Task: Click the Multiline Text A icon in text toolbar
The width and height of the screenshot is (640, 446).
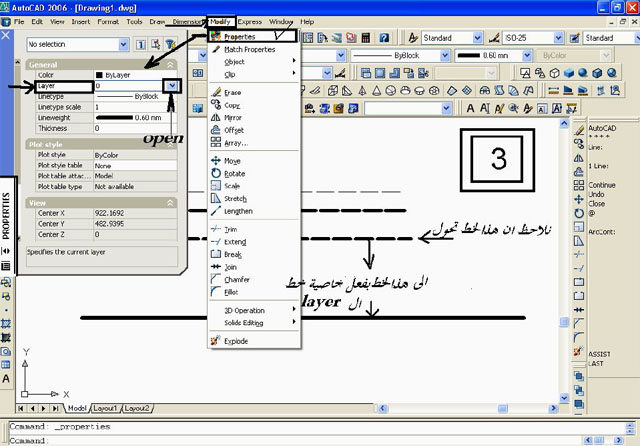Action: click(470, 108)
